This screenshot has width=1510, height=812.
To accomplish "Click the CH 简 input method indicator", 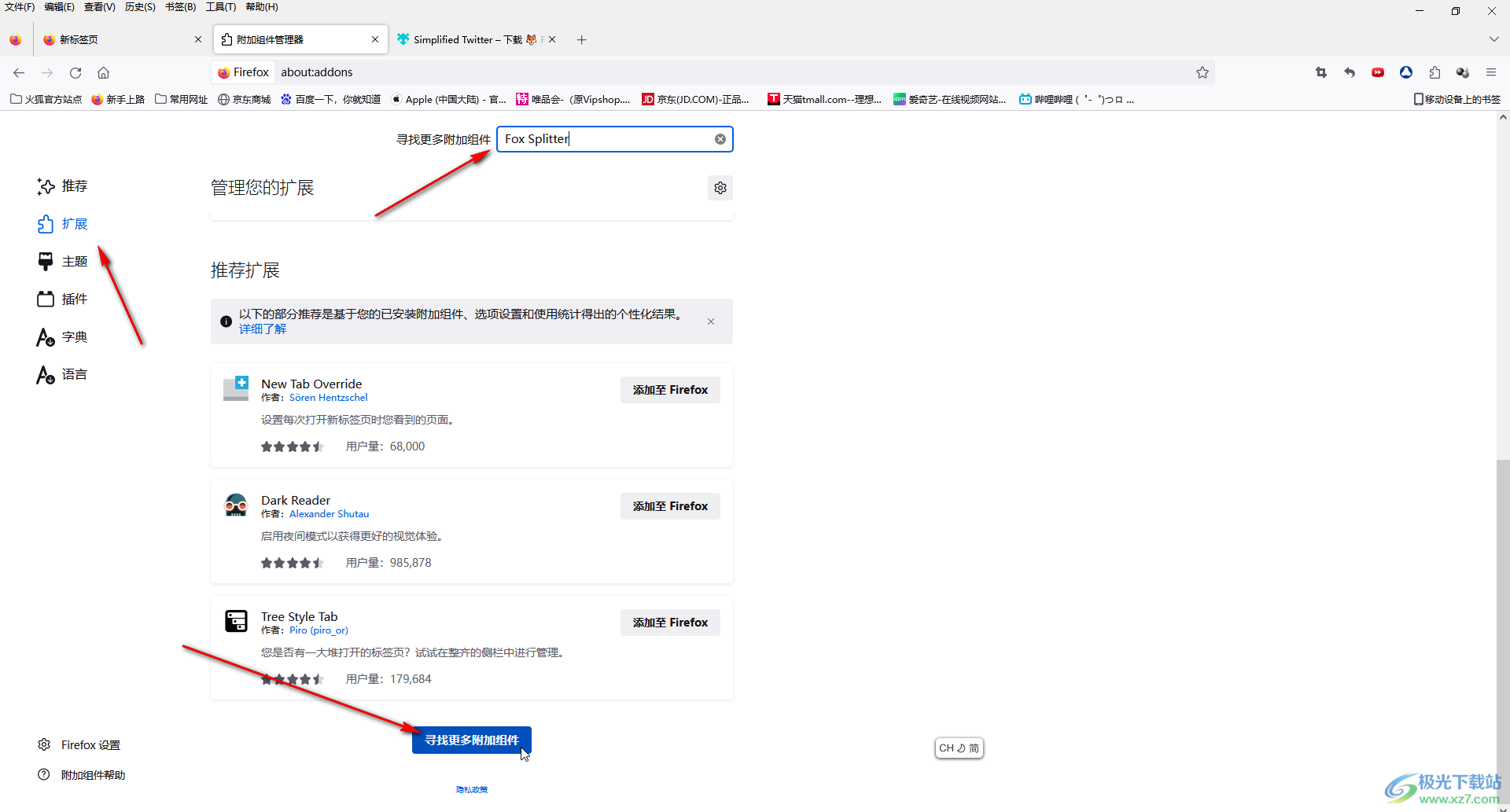I will click(959, 748).
